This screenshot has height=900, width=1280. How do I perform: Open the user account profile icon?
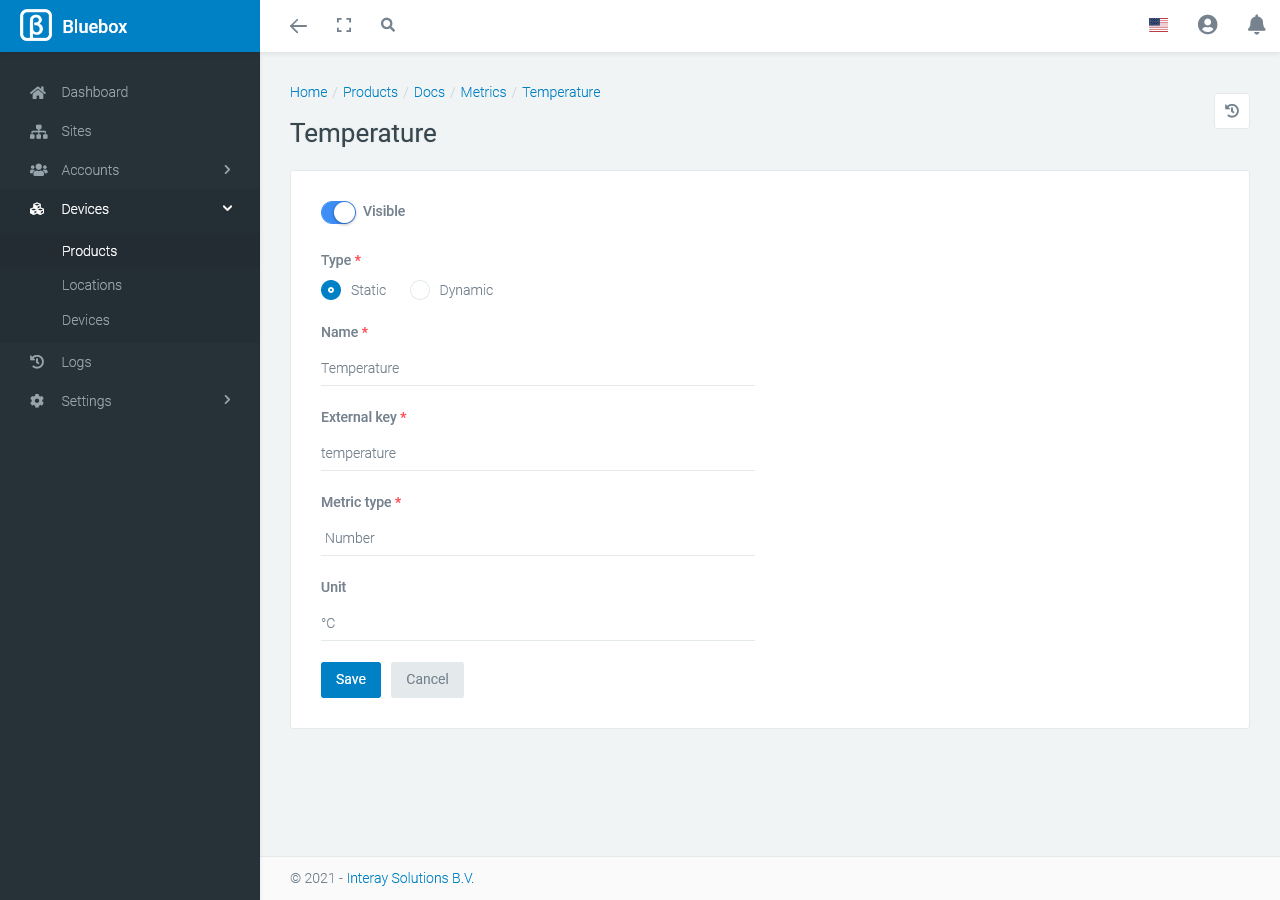pyautogui.click(x=1207, y=26)
